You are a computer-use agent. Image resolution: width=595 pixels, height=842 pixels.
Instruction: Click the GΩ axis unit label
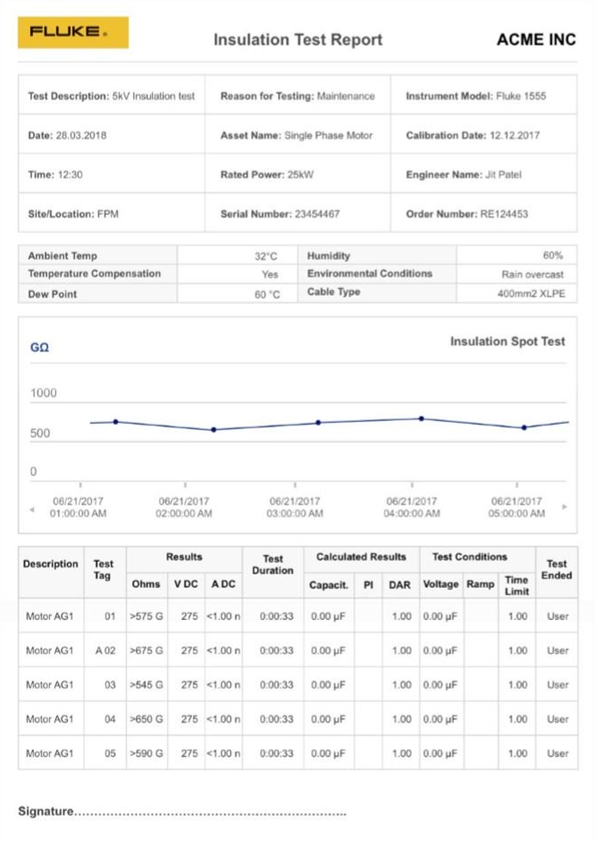(40, 347)
